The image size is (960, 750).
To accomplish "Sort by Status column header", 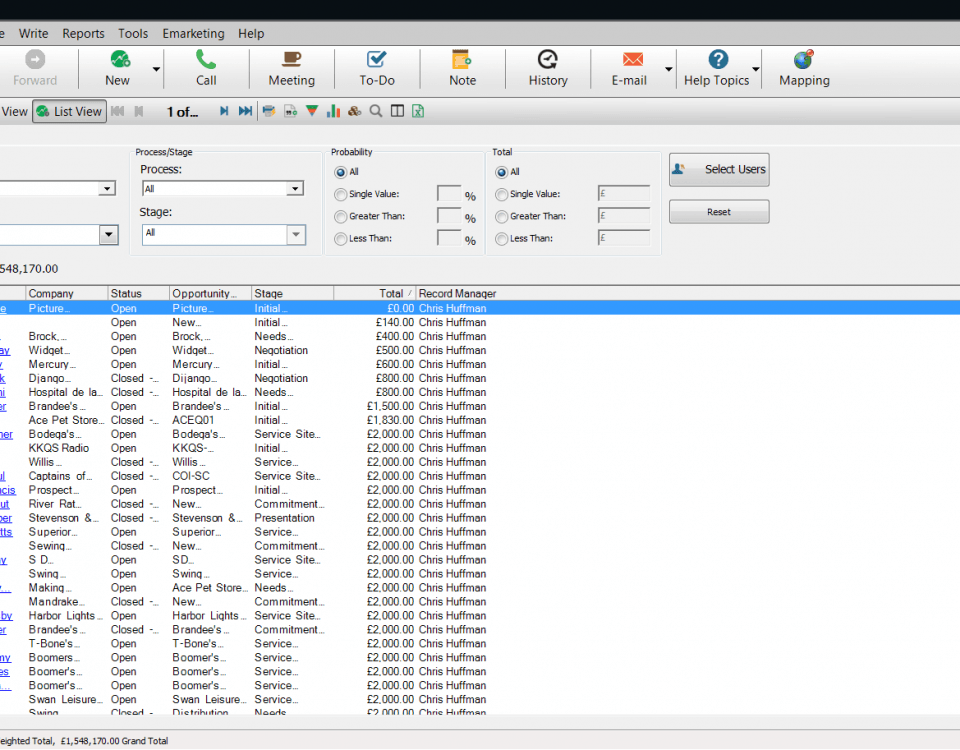I will (x=138, y=293).
